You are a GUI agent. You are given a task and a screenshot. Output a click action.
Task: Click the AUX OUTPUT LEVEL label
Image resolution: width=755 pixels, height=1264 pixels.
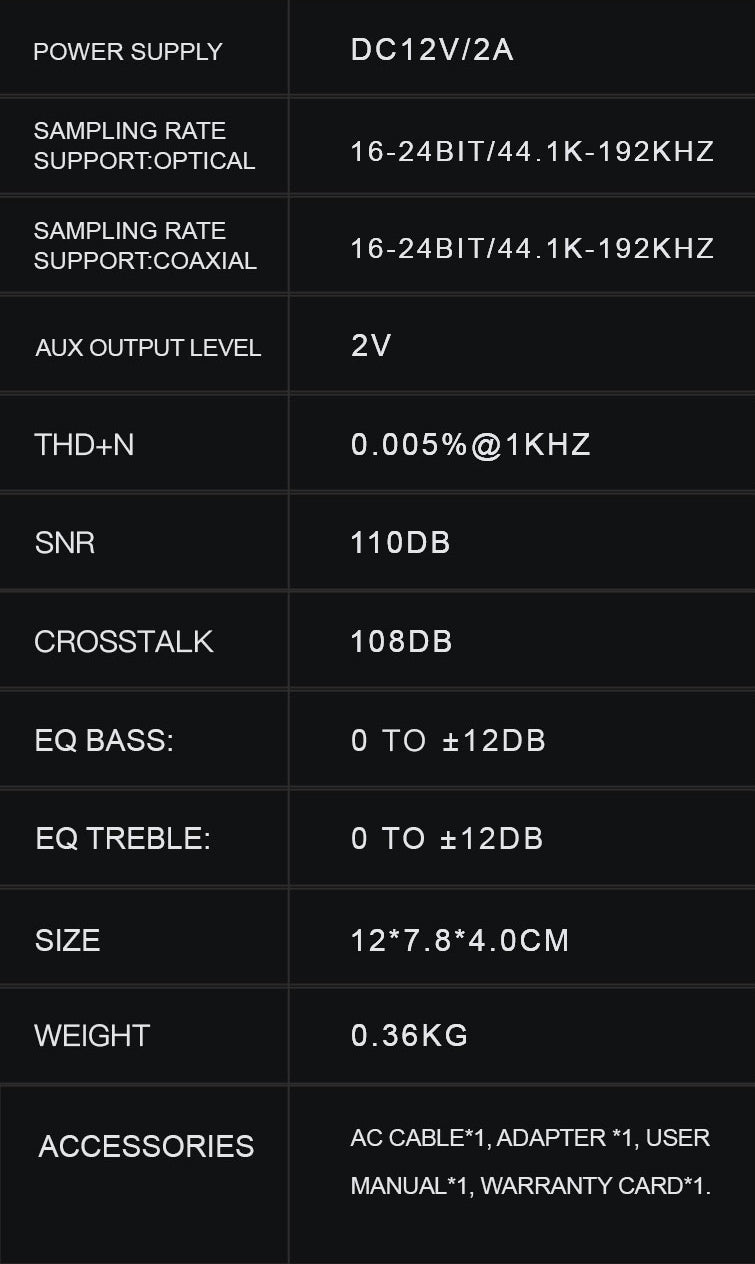tap(148, 348)
